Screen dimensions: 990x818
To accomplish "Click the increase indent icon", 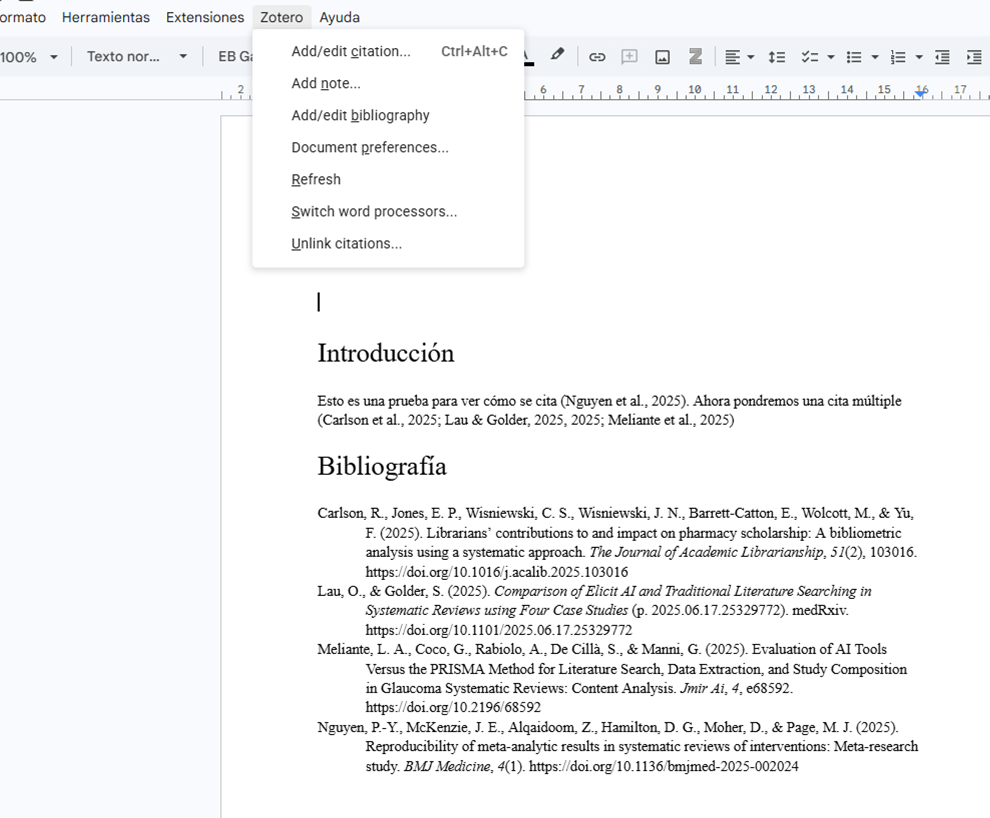I will [x=974, y=57].
